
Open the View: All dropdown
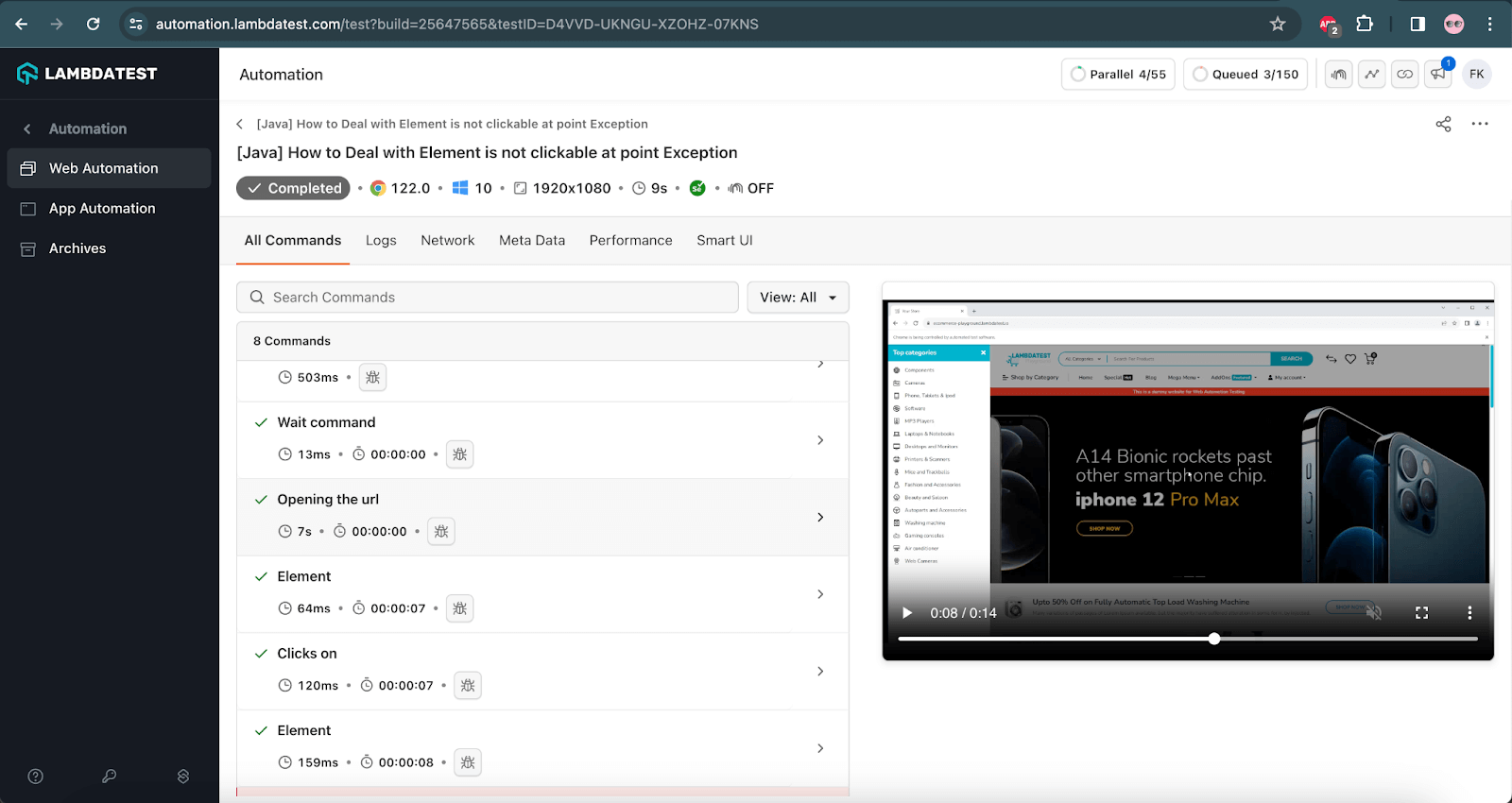[x=798, y=298]
